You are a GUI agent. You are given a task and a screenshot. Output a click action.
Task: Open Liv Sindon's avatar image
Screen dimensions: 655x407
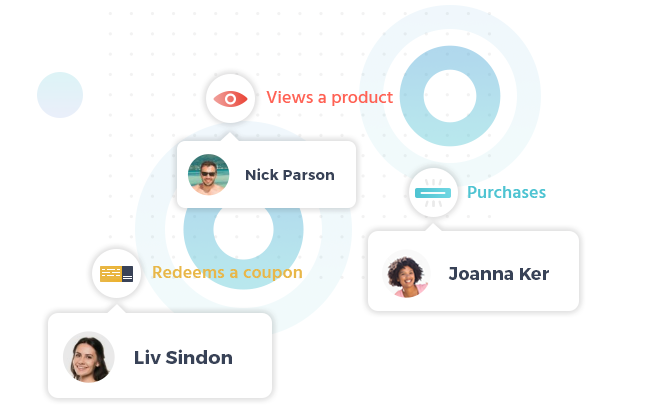89,357
